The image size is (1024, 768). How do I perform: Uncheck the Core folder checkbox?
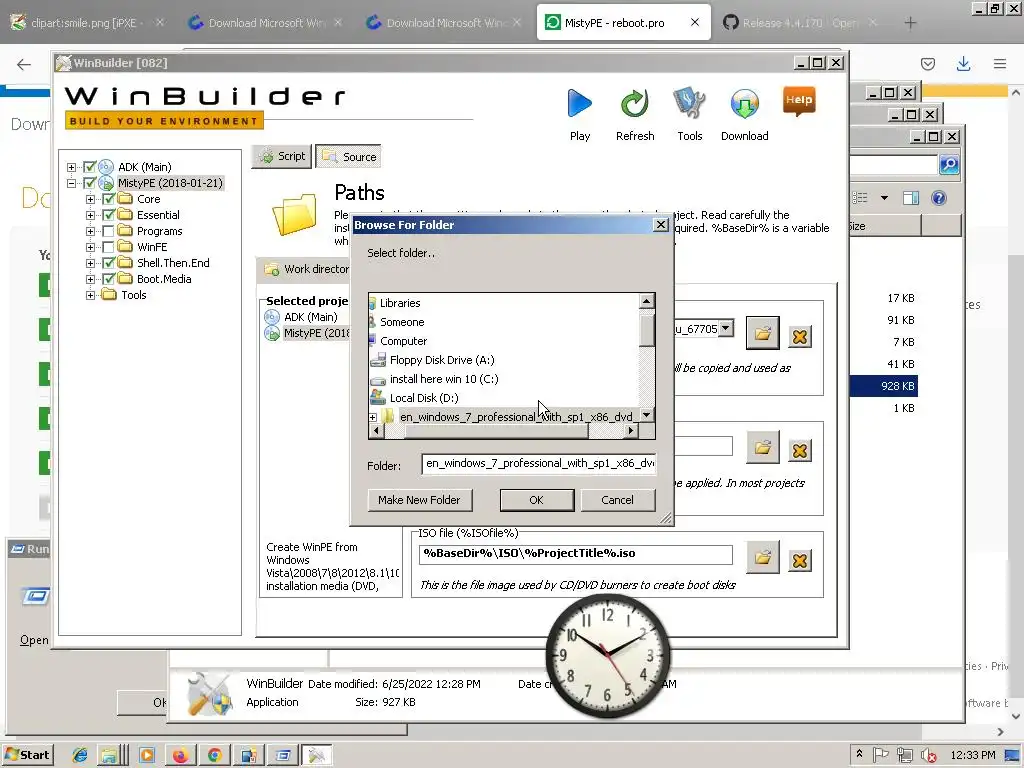click(108, 199)
